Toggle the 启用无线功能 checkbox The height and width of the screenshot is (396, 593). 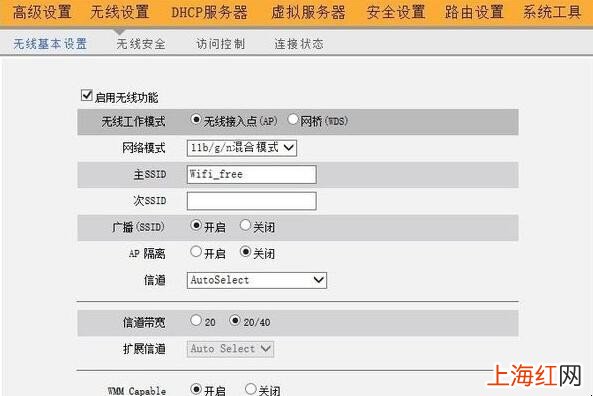87,95
